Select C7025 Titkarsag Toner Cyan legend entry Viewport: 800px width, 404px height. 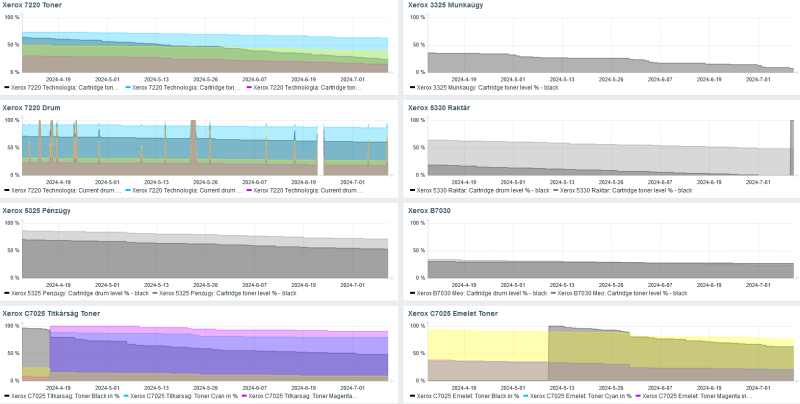coord(181,396)
